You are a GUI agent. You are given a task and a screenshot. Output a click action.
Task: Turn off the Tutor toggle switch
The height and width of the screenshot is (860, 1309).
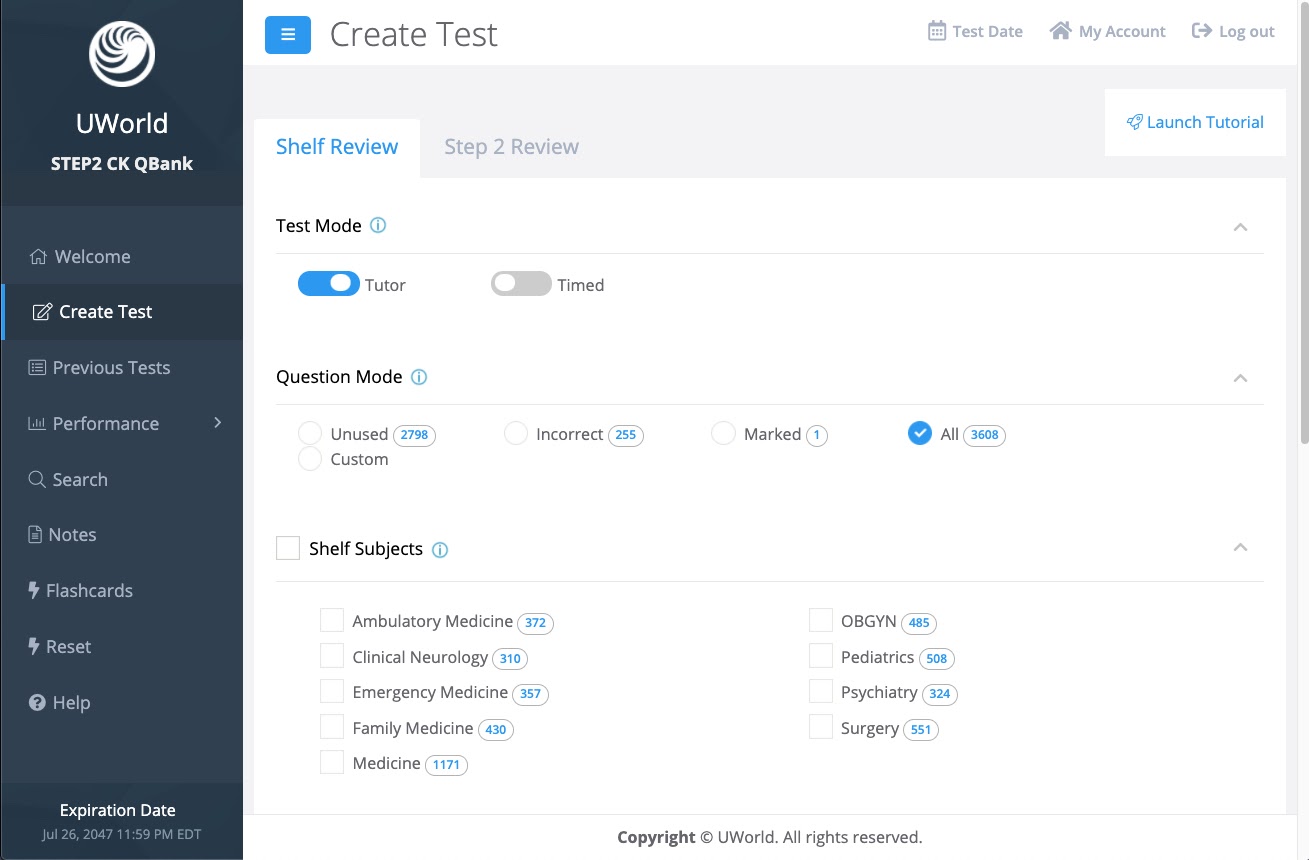tap(328, 284)
